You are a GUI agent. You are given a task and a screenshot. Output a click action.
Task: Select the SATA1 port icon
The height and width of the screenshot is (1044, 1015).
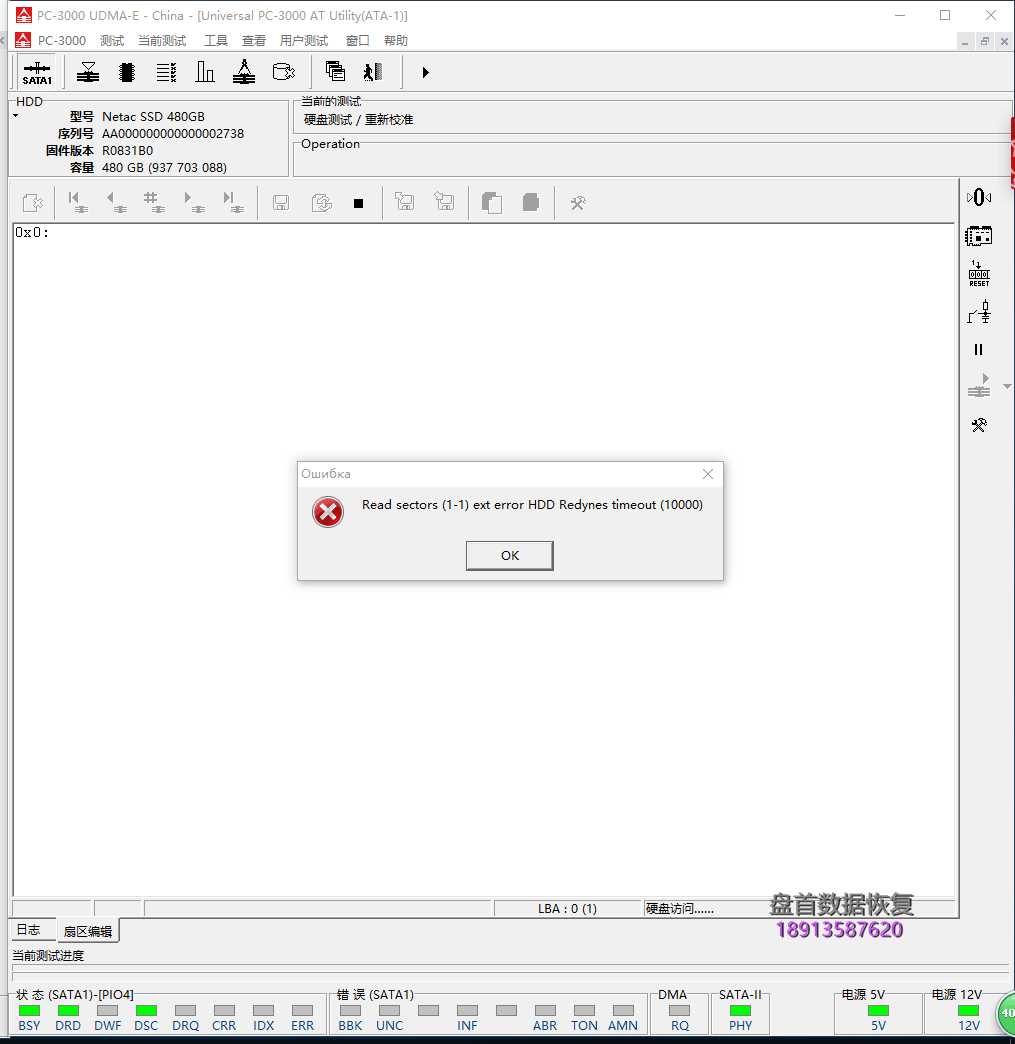[37, 73]
